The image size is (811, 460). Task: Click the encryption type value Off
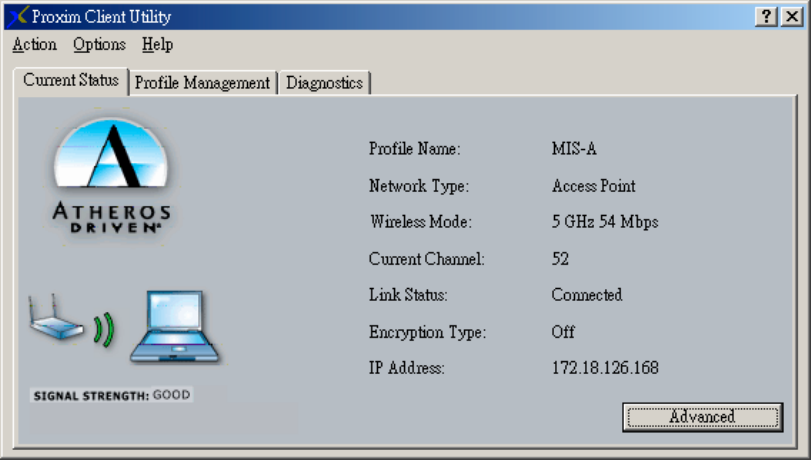coord(563,332)
